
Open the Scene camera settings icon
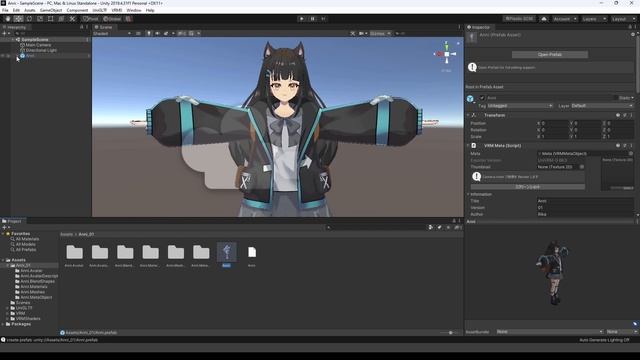[362, 33]
